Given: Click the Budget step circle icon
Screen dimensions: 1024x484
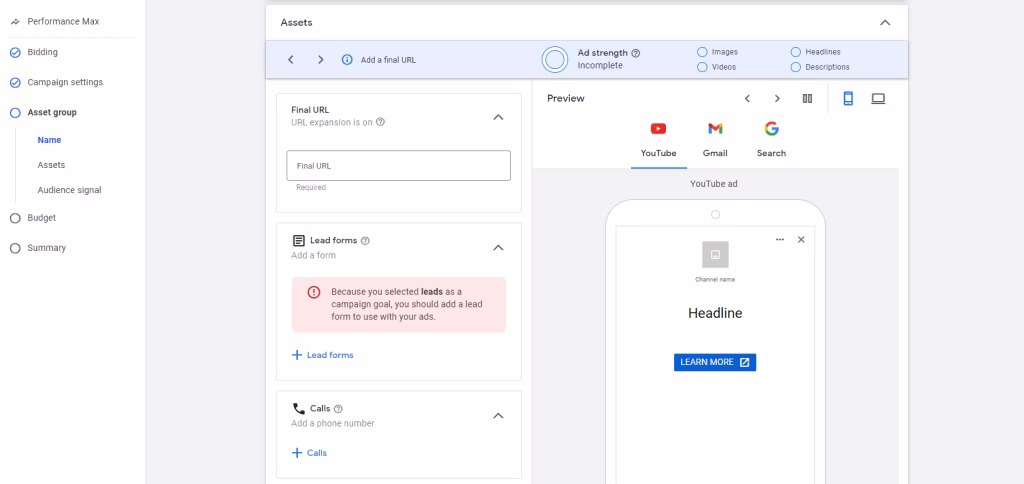Looking at the screenshot, I should click(16, 218).
